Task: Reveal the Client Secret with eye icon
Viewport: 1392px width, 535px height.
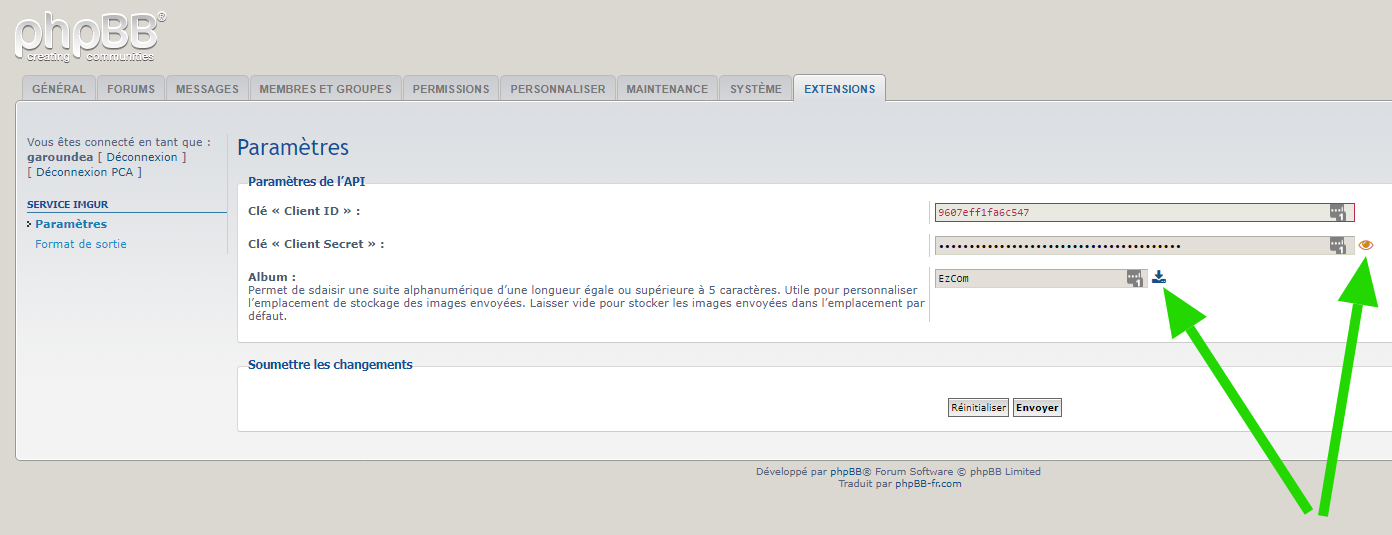Action: (1366, 245)
